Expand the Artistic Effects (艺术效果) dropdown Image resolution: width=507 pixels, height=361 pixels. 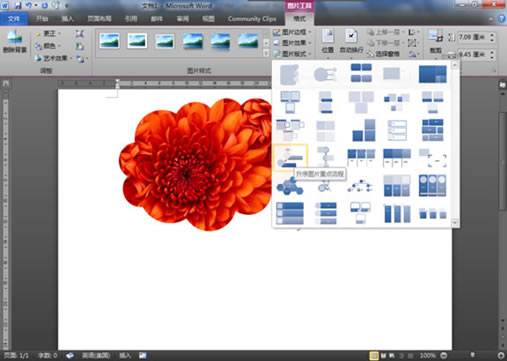coord(53,58)
